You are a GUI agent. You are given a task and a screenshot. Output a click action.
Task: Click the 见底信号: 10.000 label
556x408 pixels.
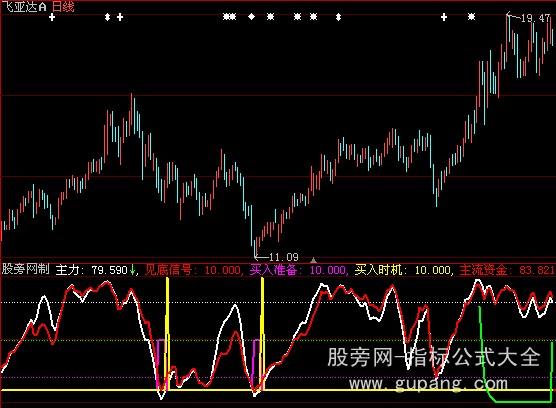tap(193, 270)
